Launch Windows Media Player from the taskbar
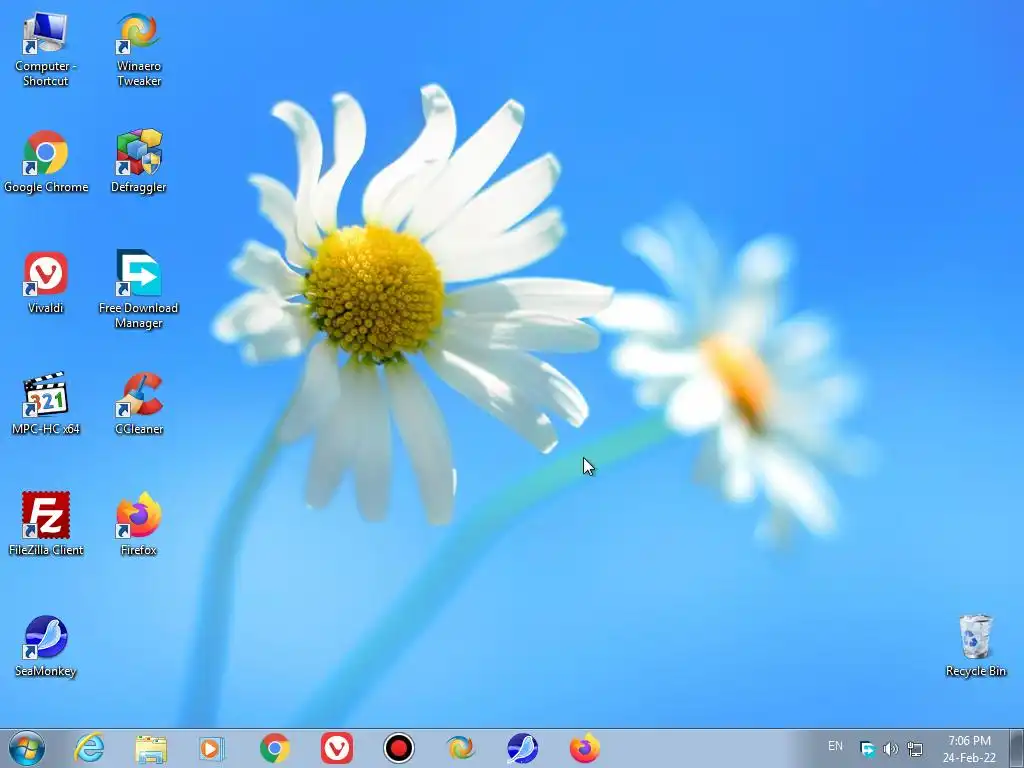Viewport: 1024px width, 768px height. coord(212,748)
